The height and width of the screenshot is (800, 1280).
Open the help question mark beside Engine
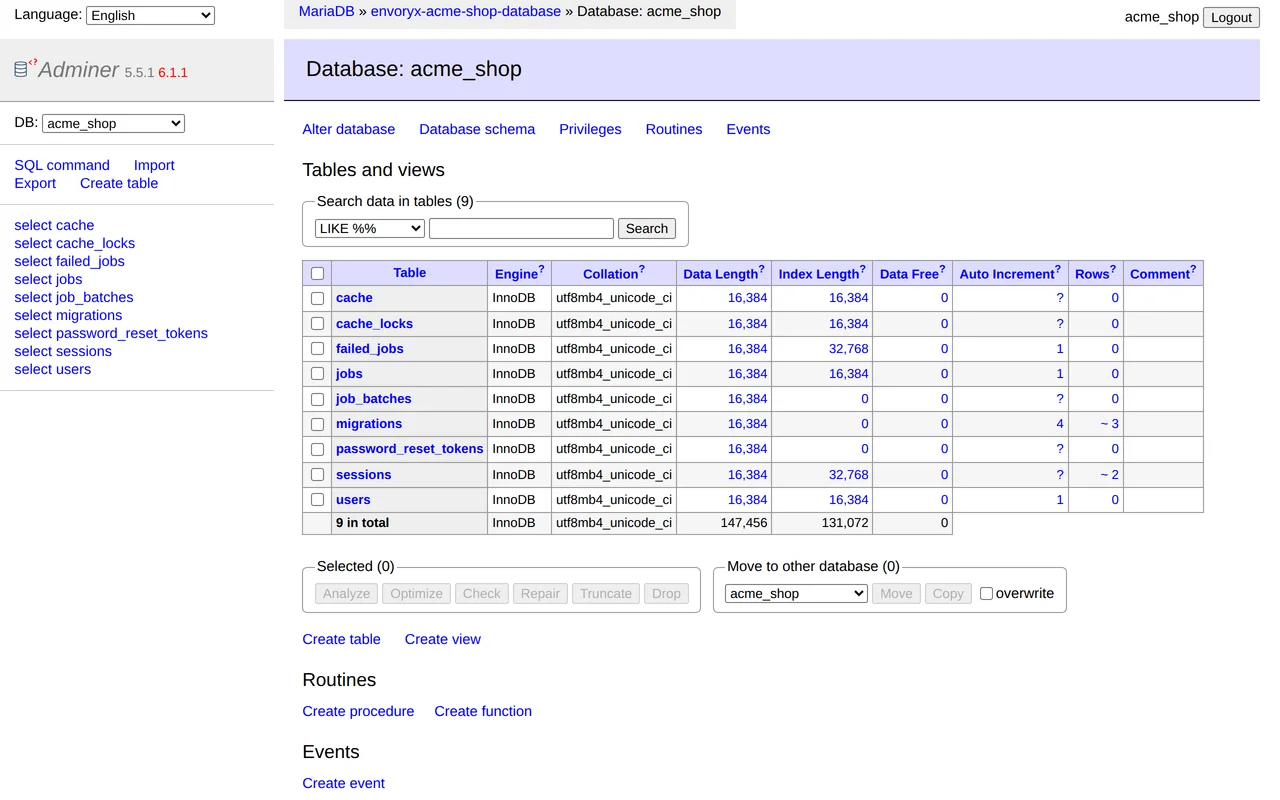click(542, 269)
